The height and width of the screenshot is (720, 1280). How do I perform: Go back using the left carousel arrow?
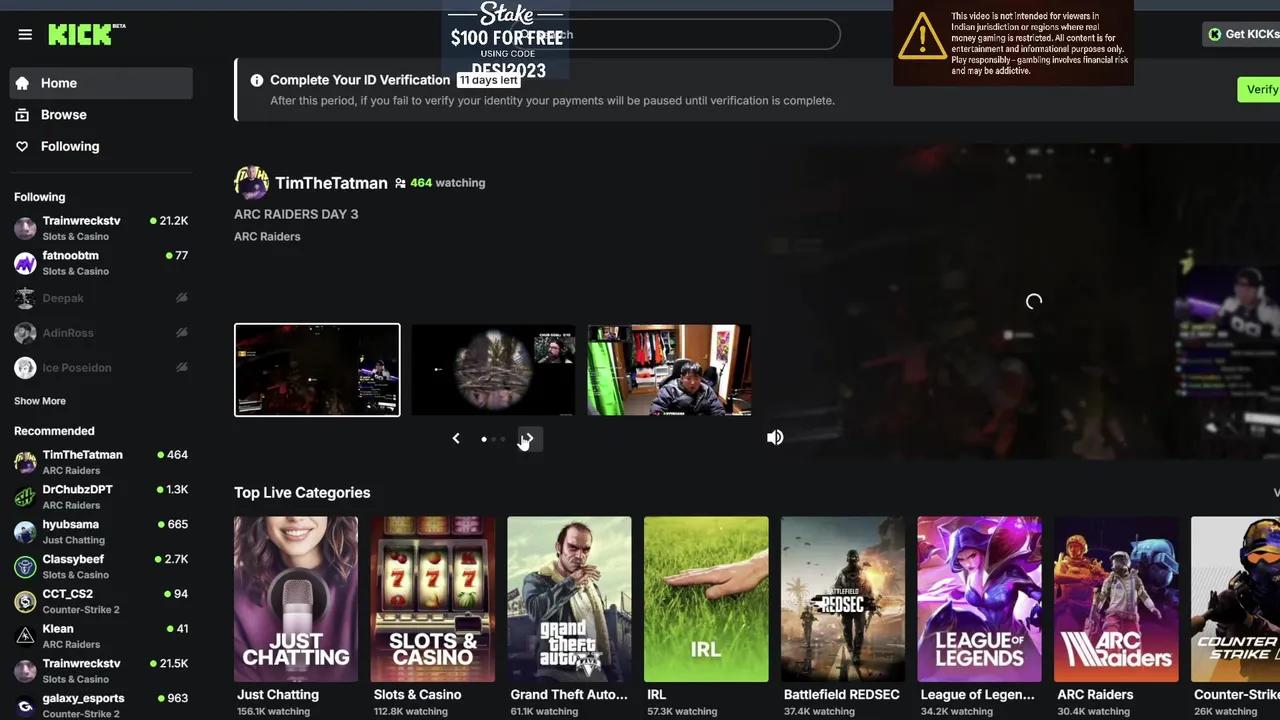pyautogui.click(x=456, y=438)
